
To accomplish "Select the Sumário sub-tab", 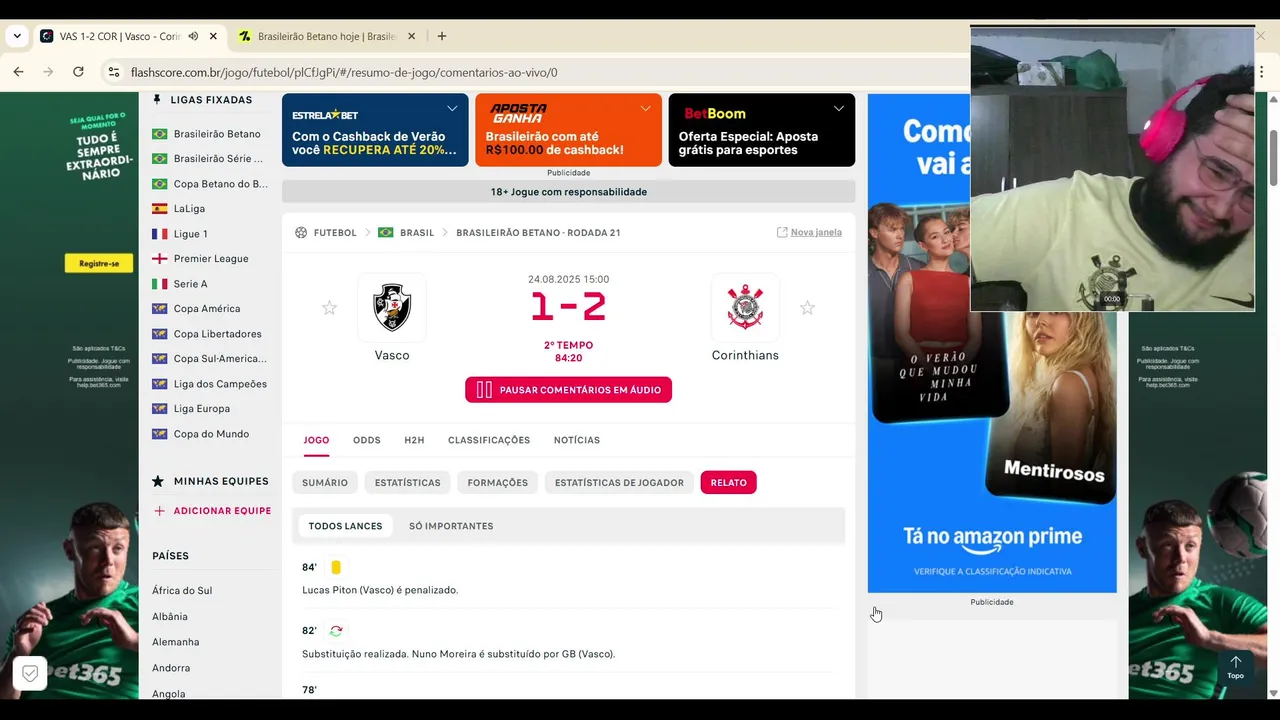I will click(325, 483).
